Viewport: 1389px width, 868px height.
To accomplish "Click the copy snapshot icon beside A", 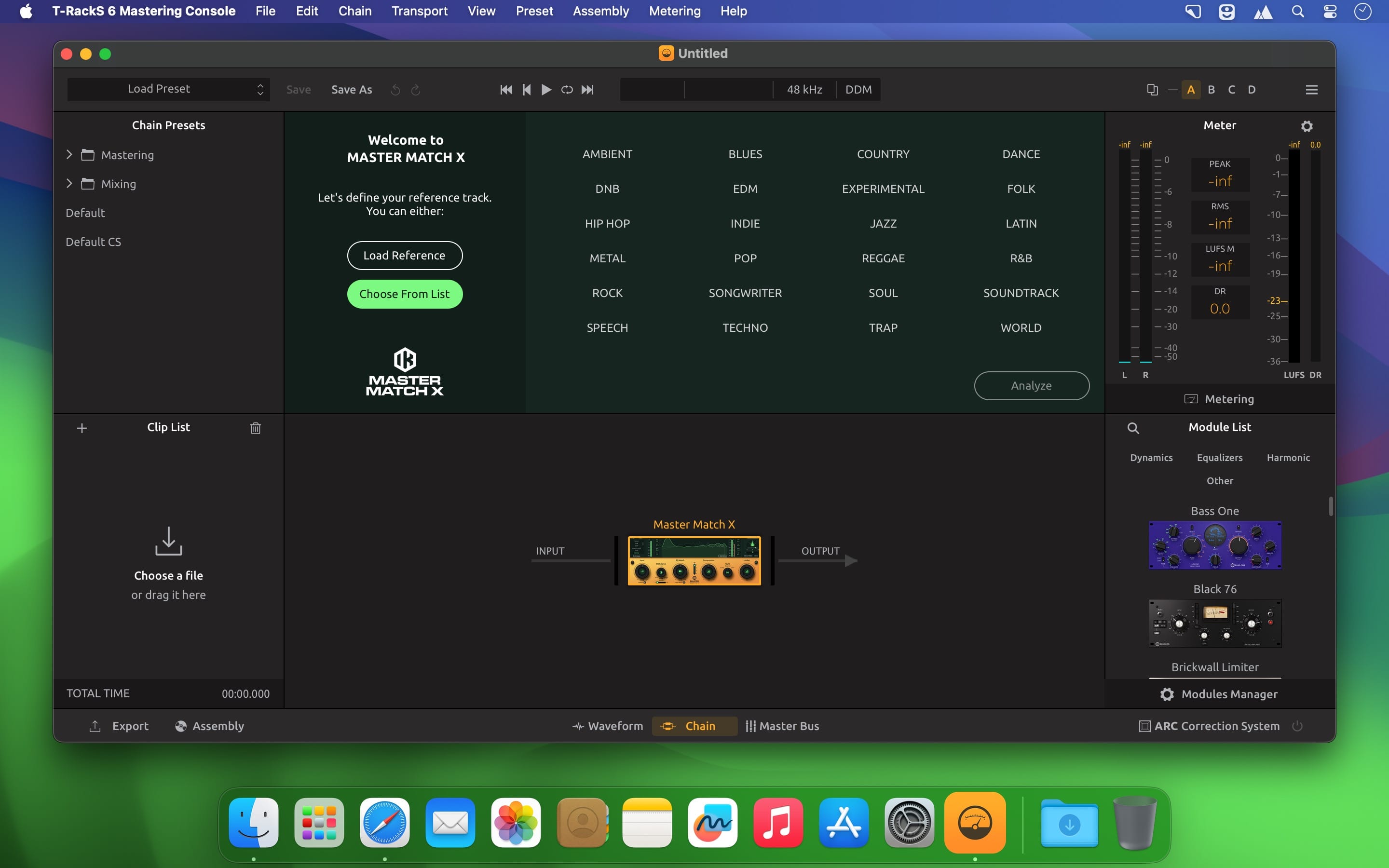I will pos(1152,90).
